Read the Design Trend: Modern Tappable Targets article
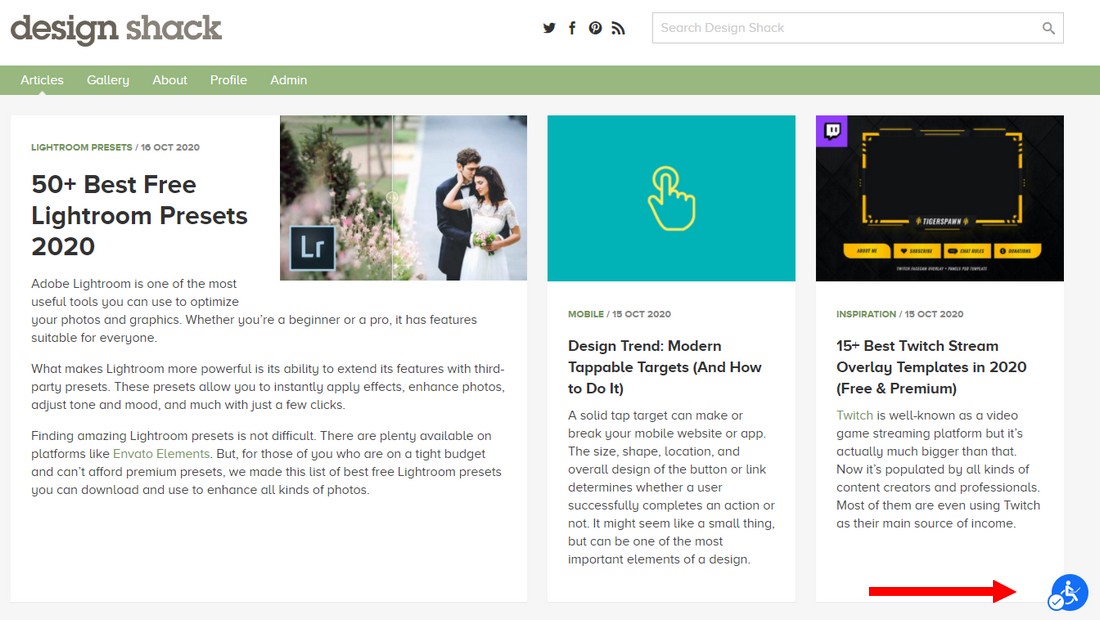 click(x=664, y=367)
